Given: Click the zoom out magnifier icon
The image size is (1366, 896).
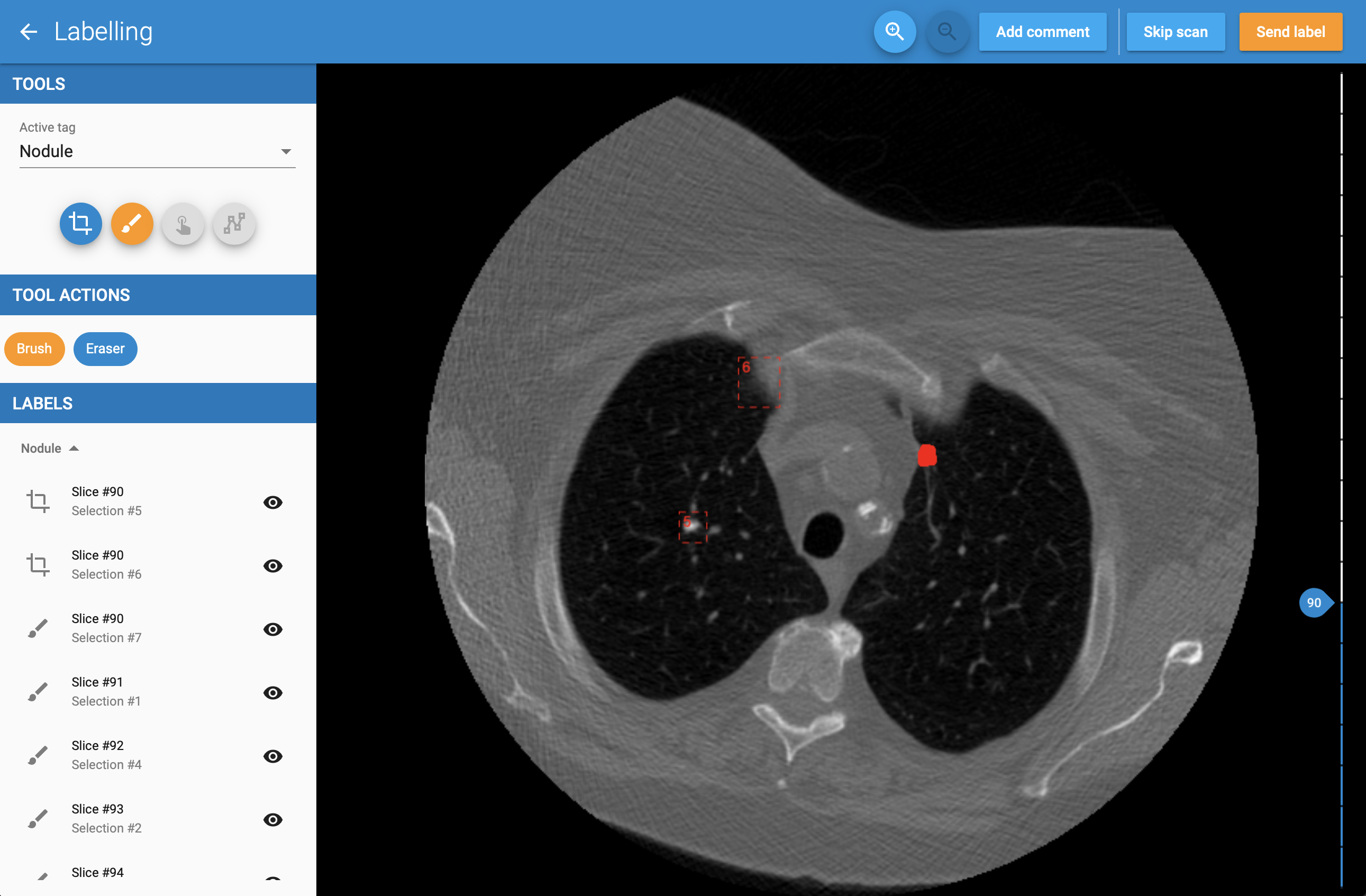Looking at the screenshot, I should click(946, 32).
